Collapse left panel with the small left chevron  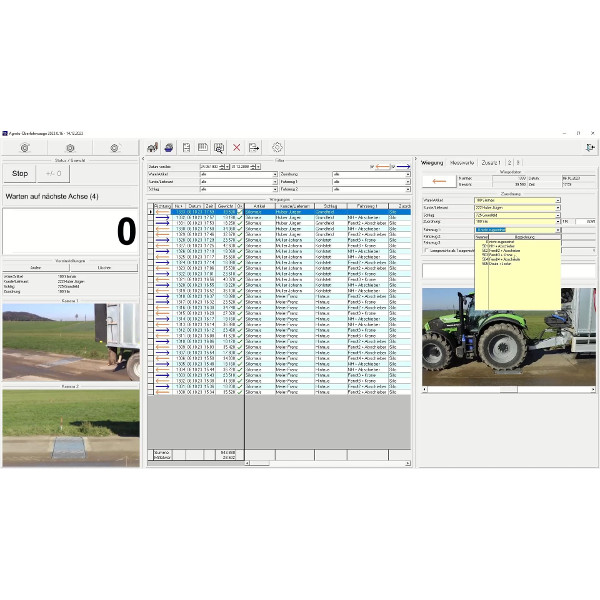pyautogui.click(x=143, y=158)
